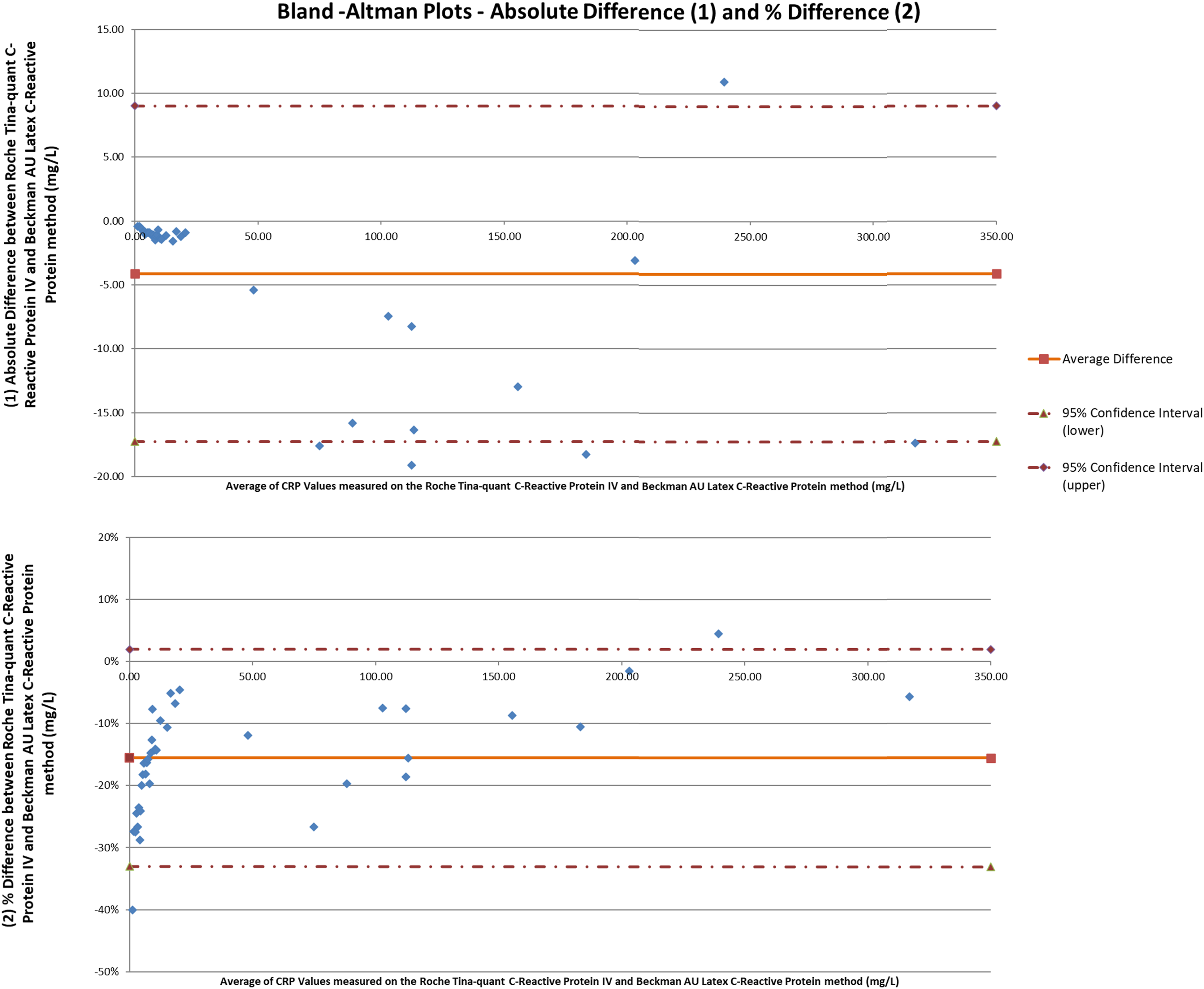Select the topmost outlier point above 10.00
The image size is (1204, 989).
[724, 82]
